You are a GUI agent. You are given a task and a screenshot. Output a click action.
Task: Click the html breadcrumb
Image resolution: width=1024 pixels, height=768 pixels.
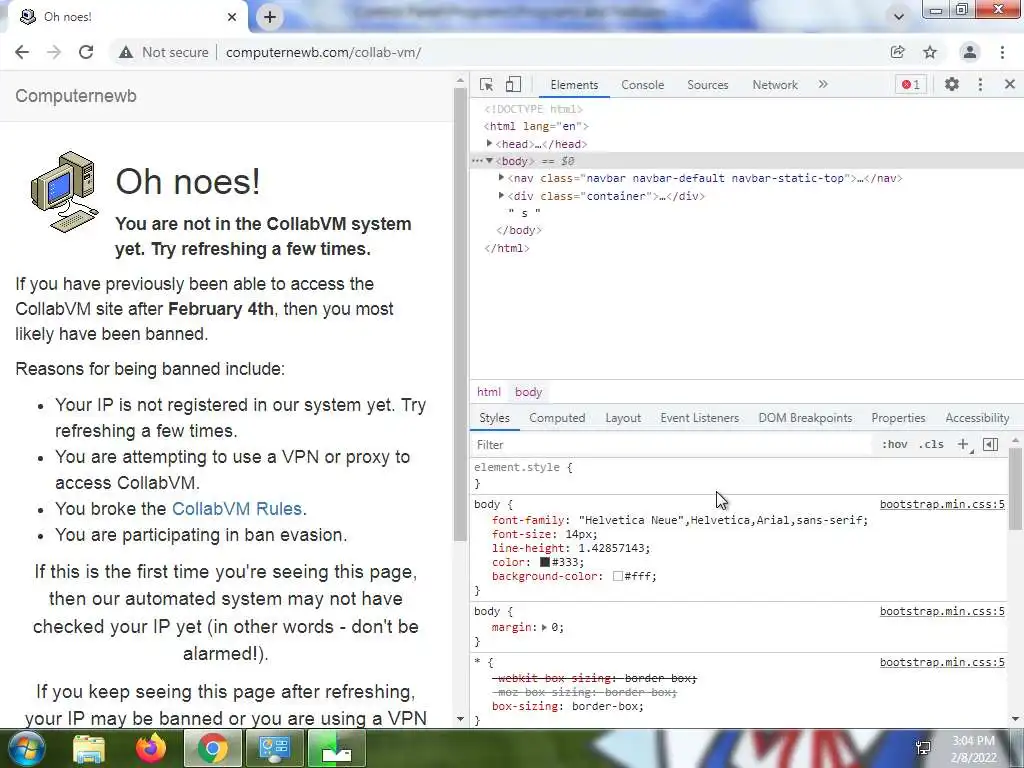coord(488,392)
